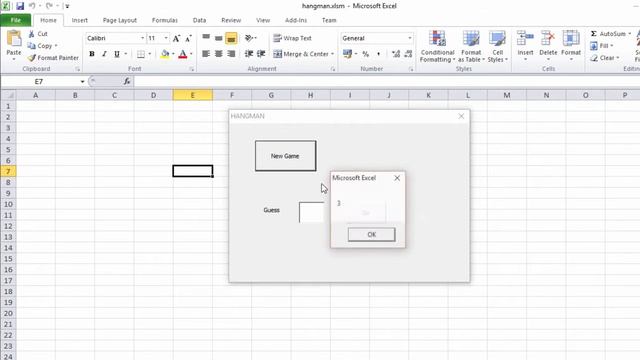
Task: Click the Paste icon
Action: (x=14, y=38)
